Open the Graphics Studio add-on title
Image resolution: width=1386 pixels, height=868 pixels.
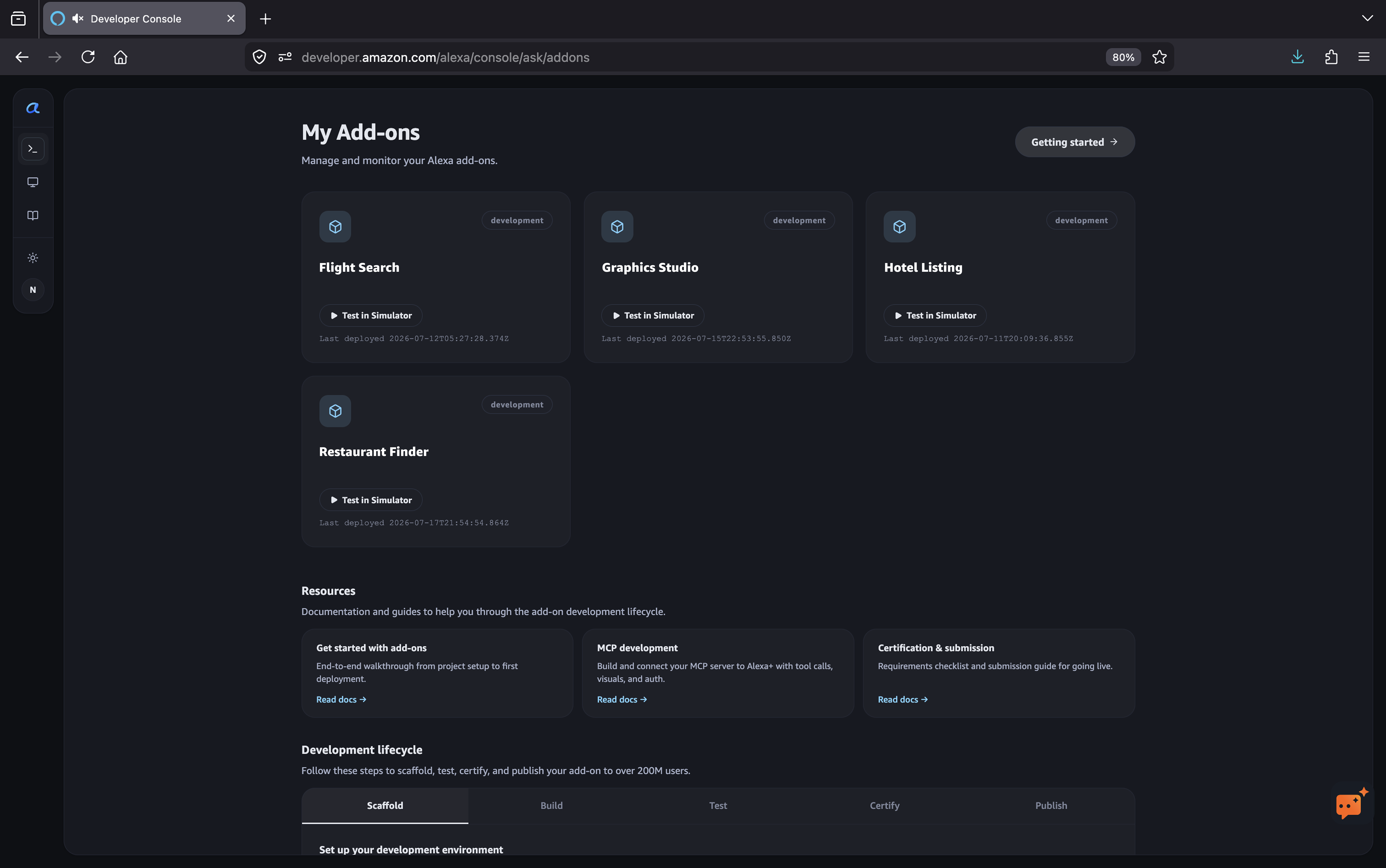pos(650,267)
